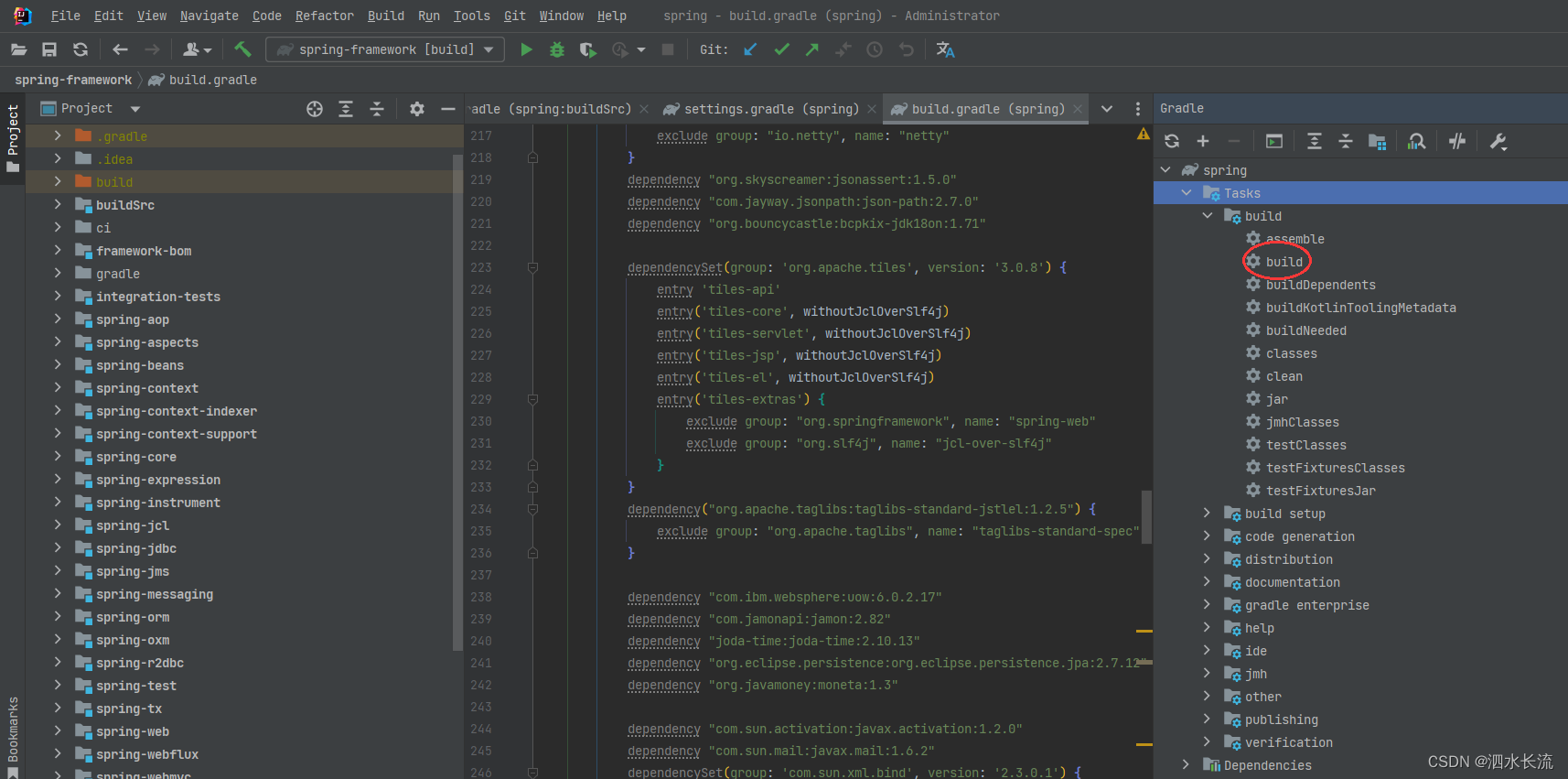Image resolution: width=1568 pixels, height=779 pixels.
Task: Expand the build setup task group
Action: point(1208,513)
